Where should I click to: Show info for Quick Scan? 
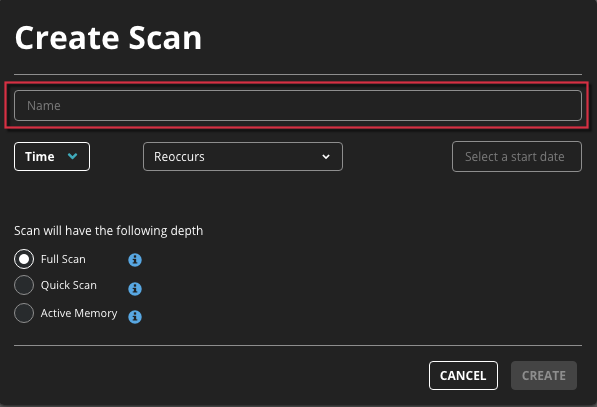[x=135, y=289]
